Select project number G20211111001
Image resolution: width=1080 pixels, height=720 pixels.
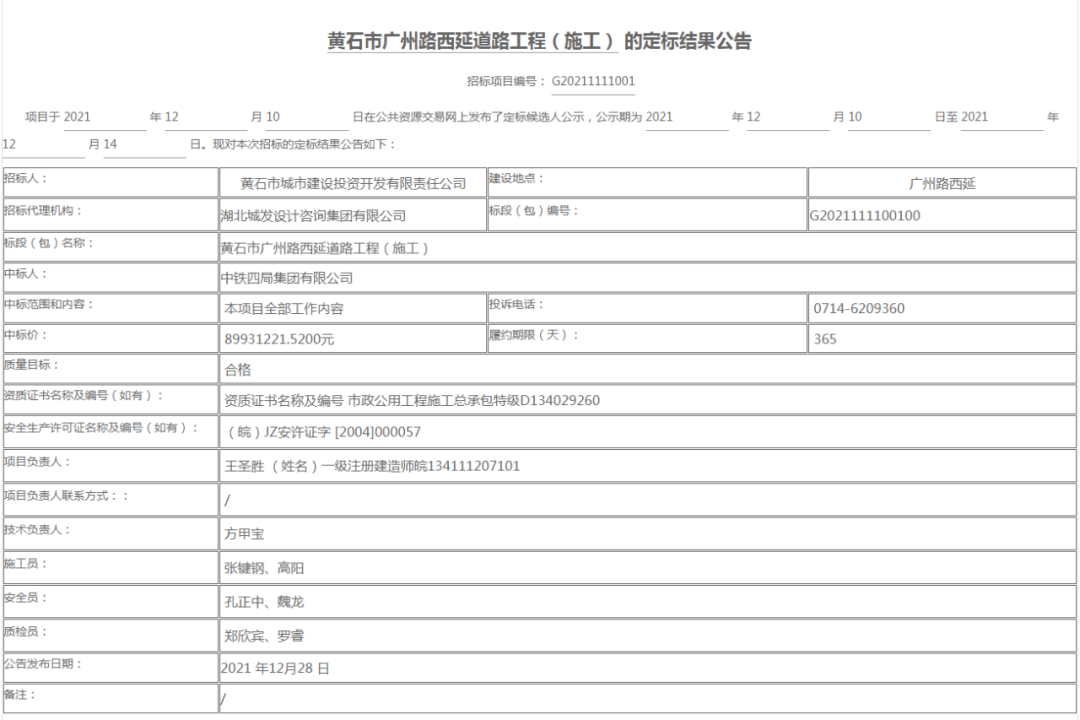593,81
